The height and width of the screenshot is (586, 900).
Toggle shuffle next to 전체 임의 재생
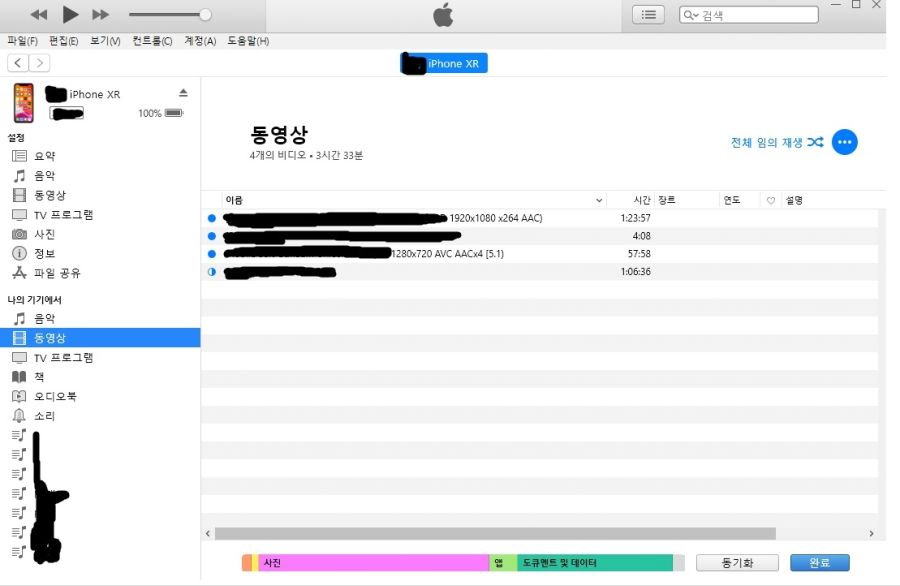click(x=814, y=142)
